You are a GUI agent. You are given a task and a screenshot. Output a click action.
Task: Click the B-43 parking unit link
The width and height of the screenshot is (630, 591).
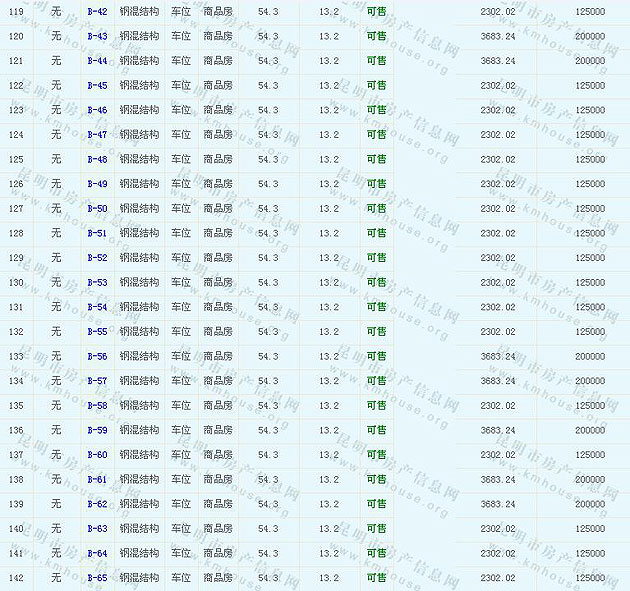[97, 36]
